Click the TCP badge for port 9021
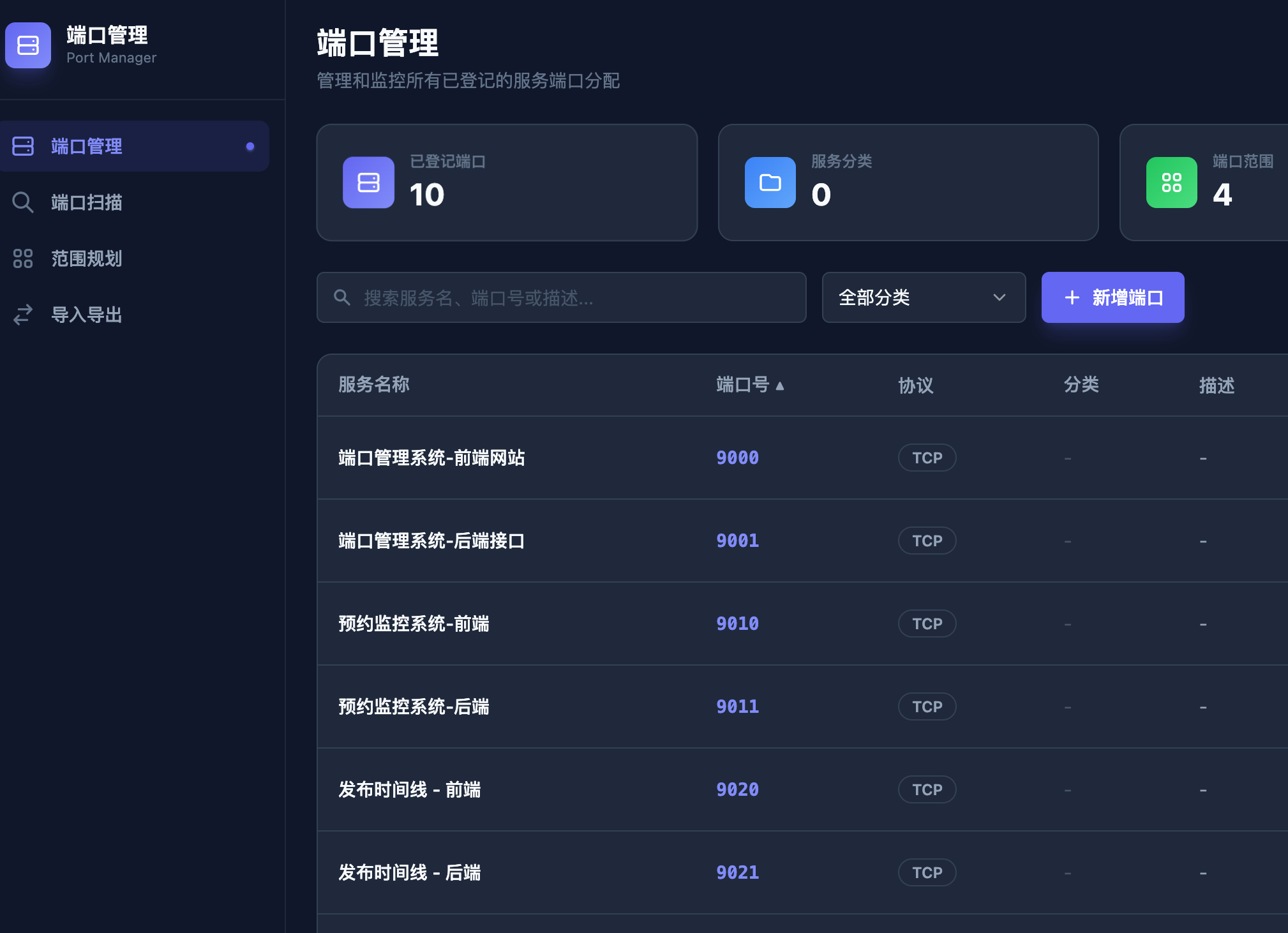The image size is (1288, 933). [x=926, y=872]
